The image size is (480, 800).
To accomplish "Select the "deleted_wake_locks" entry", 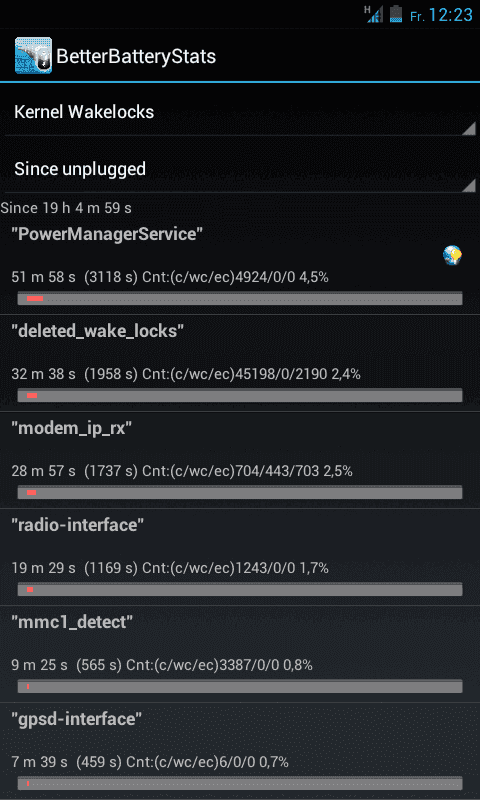I will (x=240, y=363).
